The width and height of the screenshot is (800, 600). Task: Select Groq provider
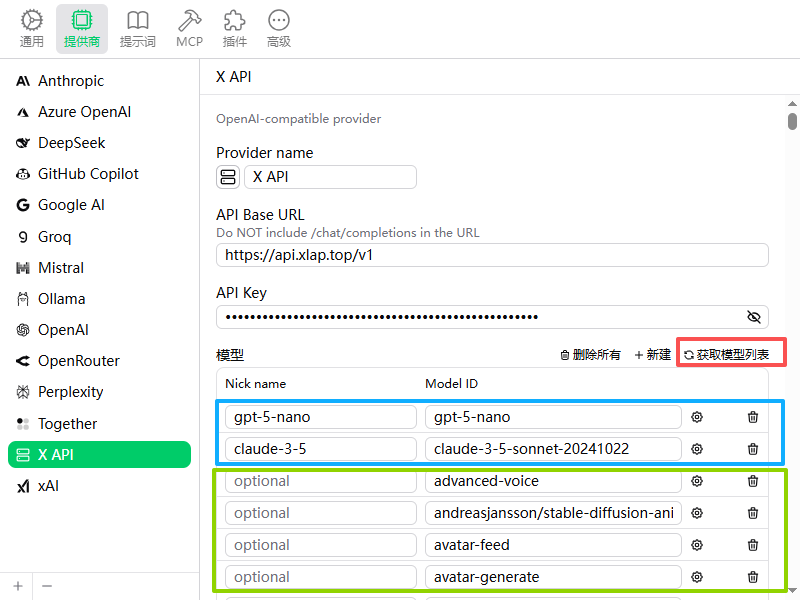click(x=99, y=237)
